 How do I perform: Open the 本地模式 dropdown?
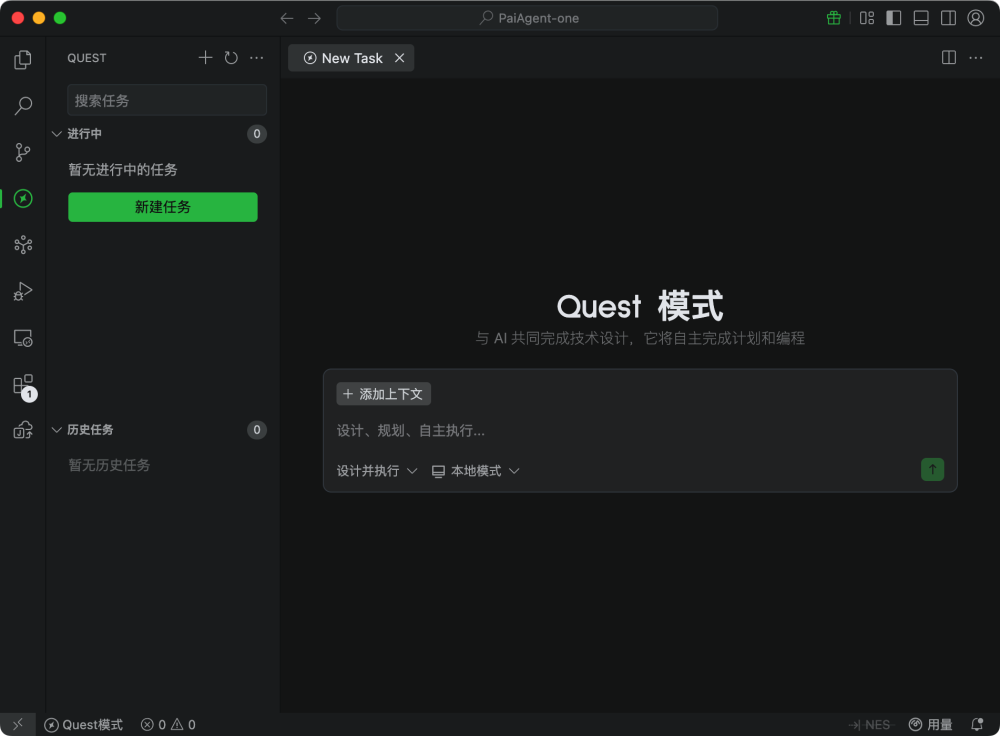pyautogui.click(x=476, y=469)
